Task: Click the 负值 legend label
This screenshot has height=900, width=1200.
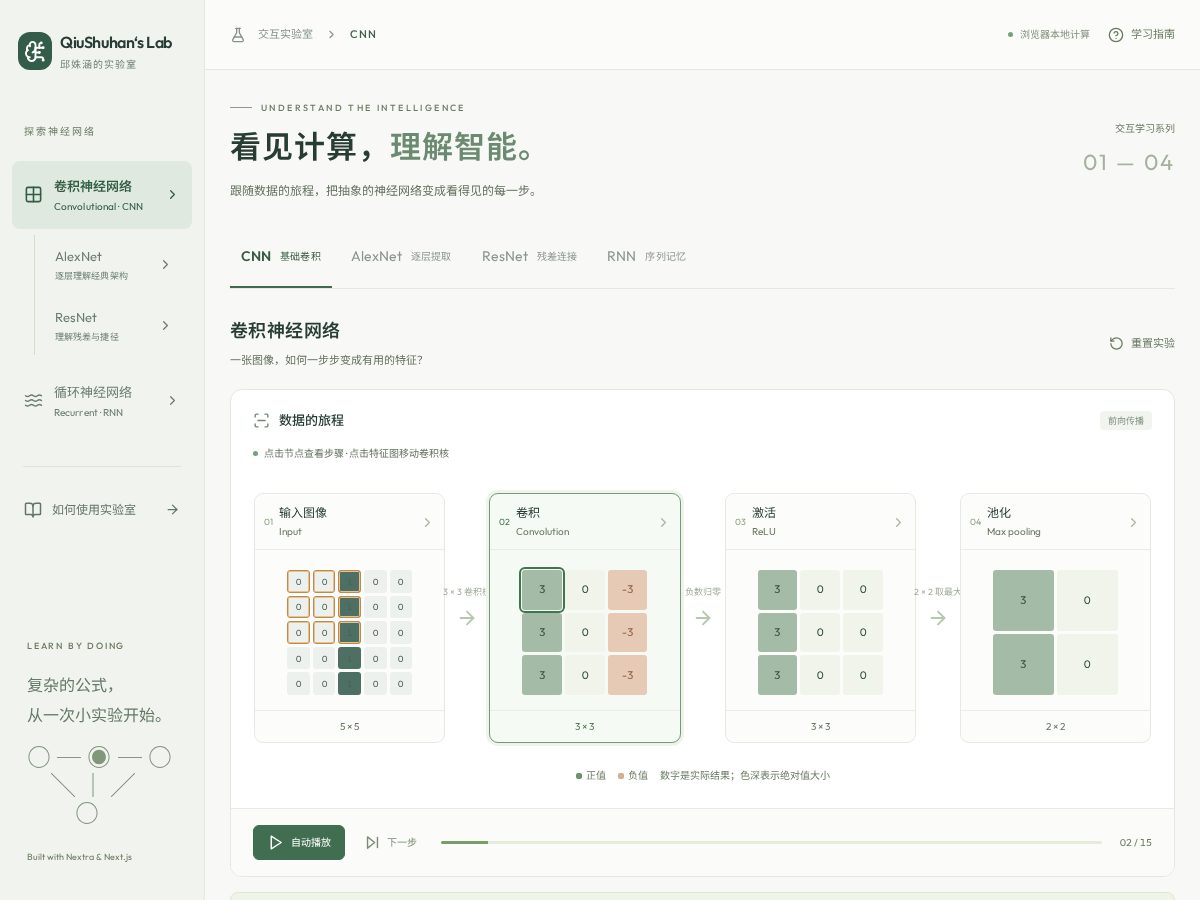Action: pyautogui.click(x=637, y=776)
